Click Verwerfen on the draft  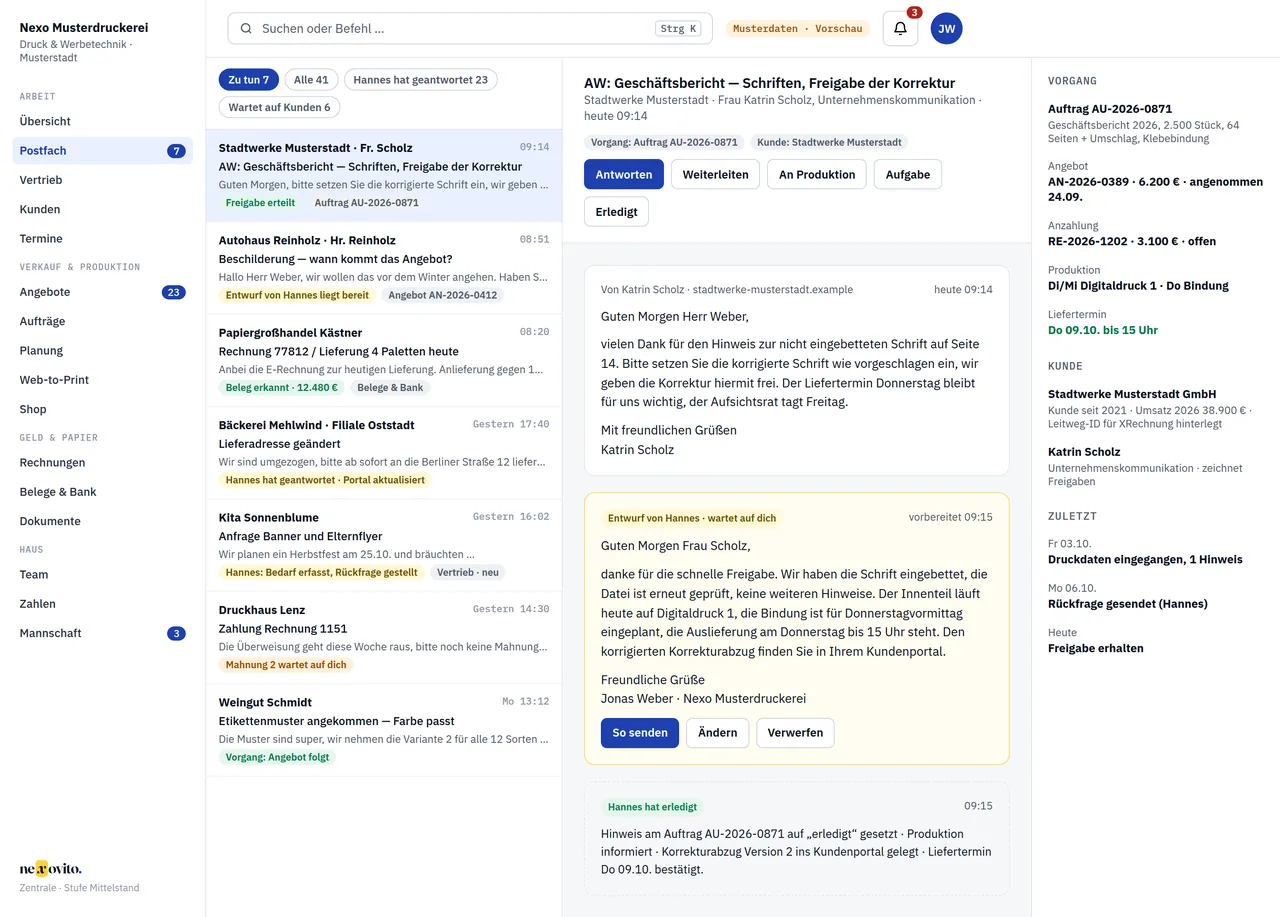tap(795, 733)
